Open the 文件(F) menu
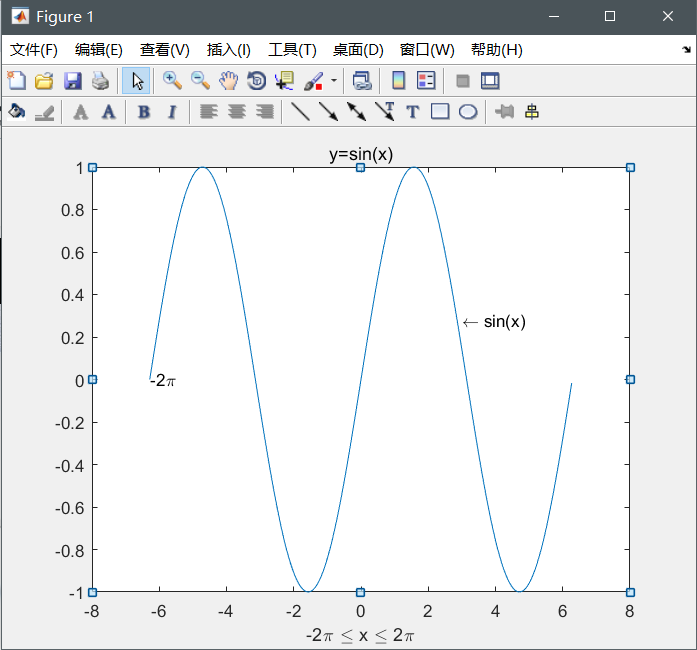The height and width of the screenshot is (650, 697). point(34,49)
